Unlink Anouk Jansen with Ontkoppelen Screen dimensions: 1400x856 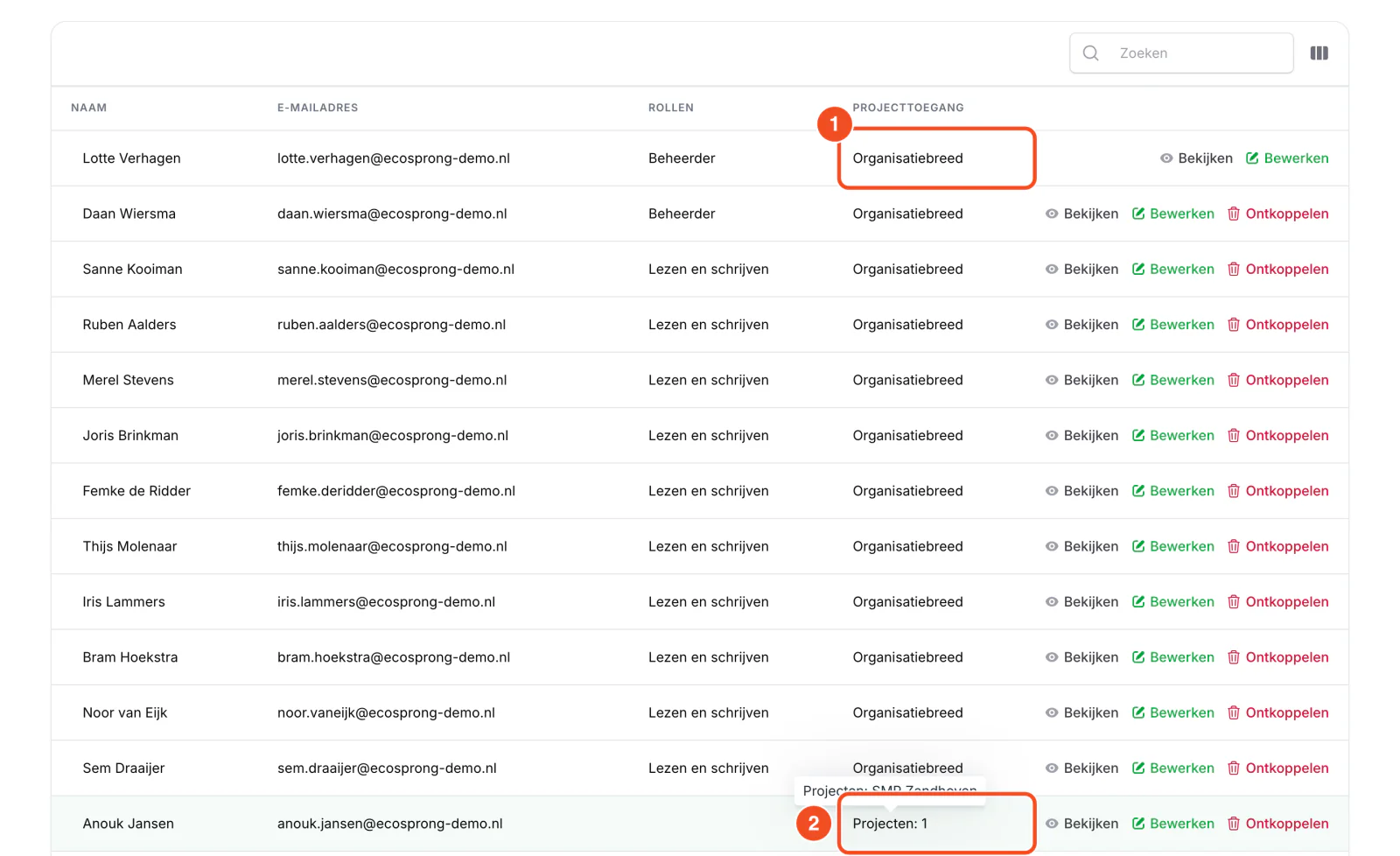pos(1277,824)
